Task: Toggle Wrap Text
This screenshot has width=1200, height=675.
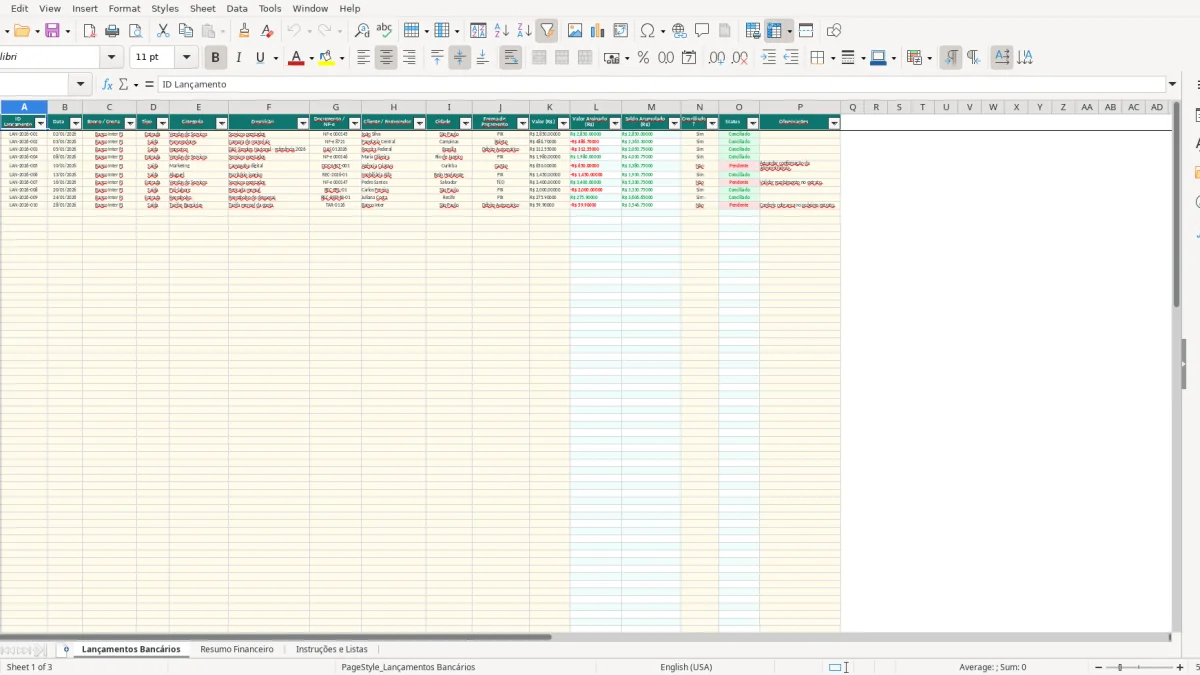Action: 511,58
